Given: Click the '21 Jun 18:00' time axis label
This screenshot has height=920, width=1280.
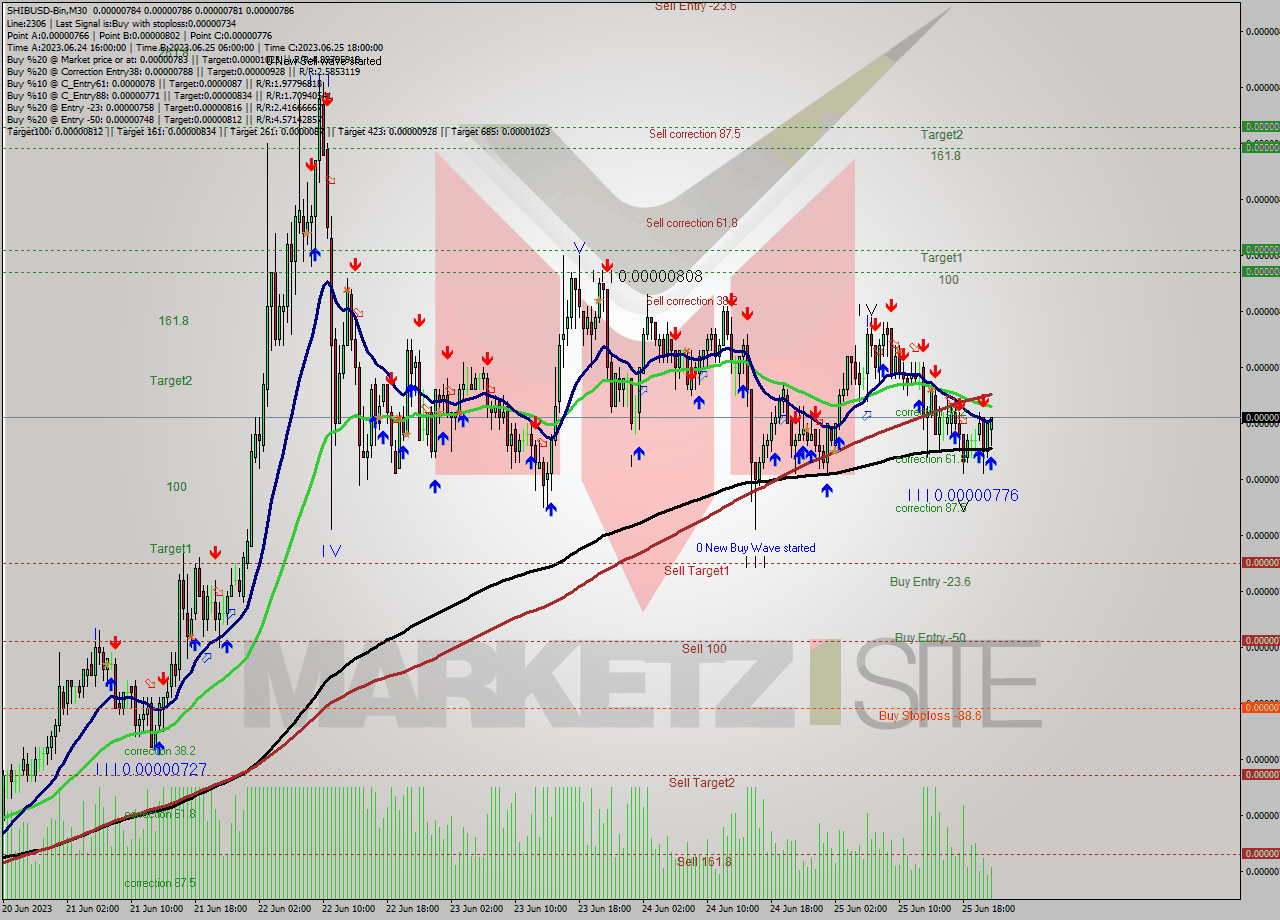Looking at the screenshot, I should coord(221,909).
